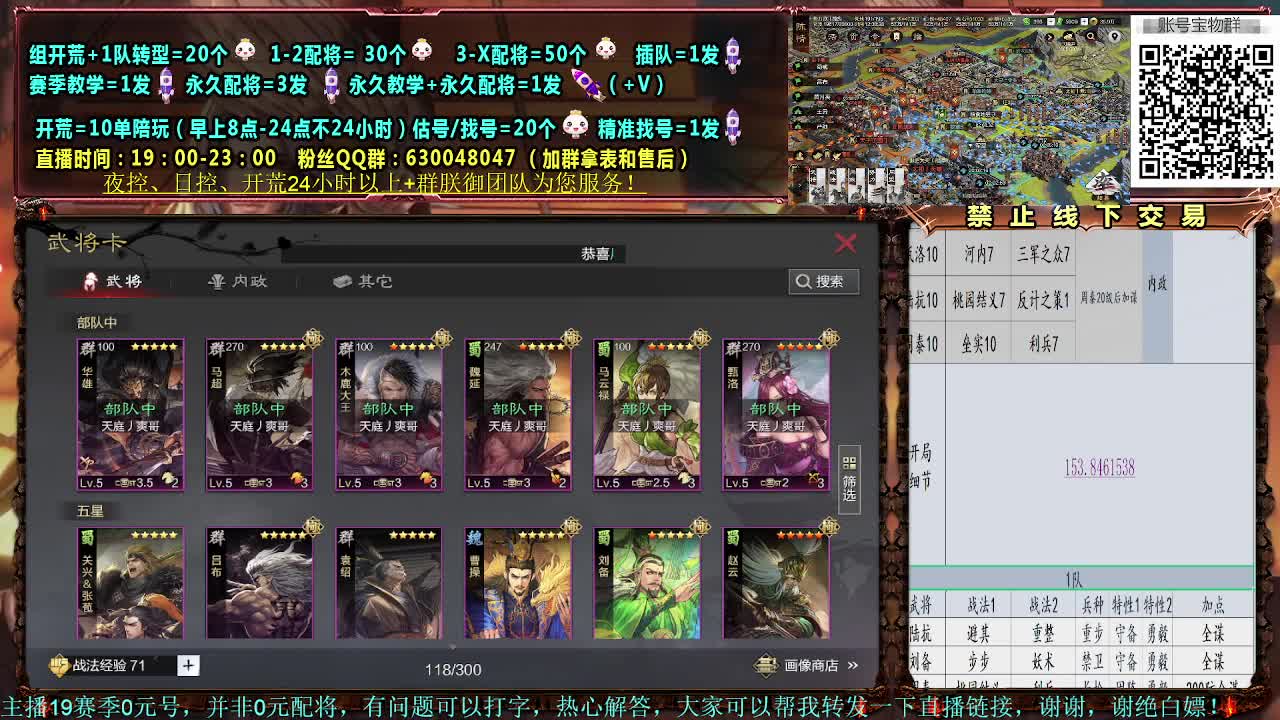Click the 极 badge on 马超 card
The width and height of the screenshot is (1280, 720).
313,339
